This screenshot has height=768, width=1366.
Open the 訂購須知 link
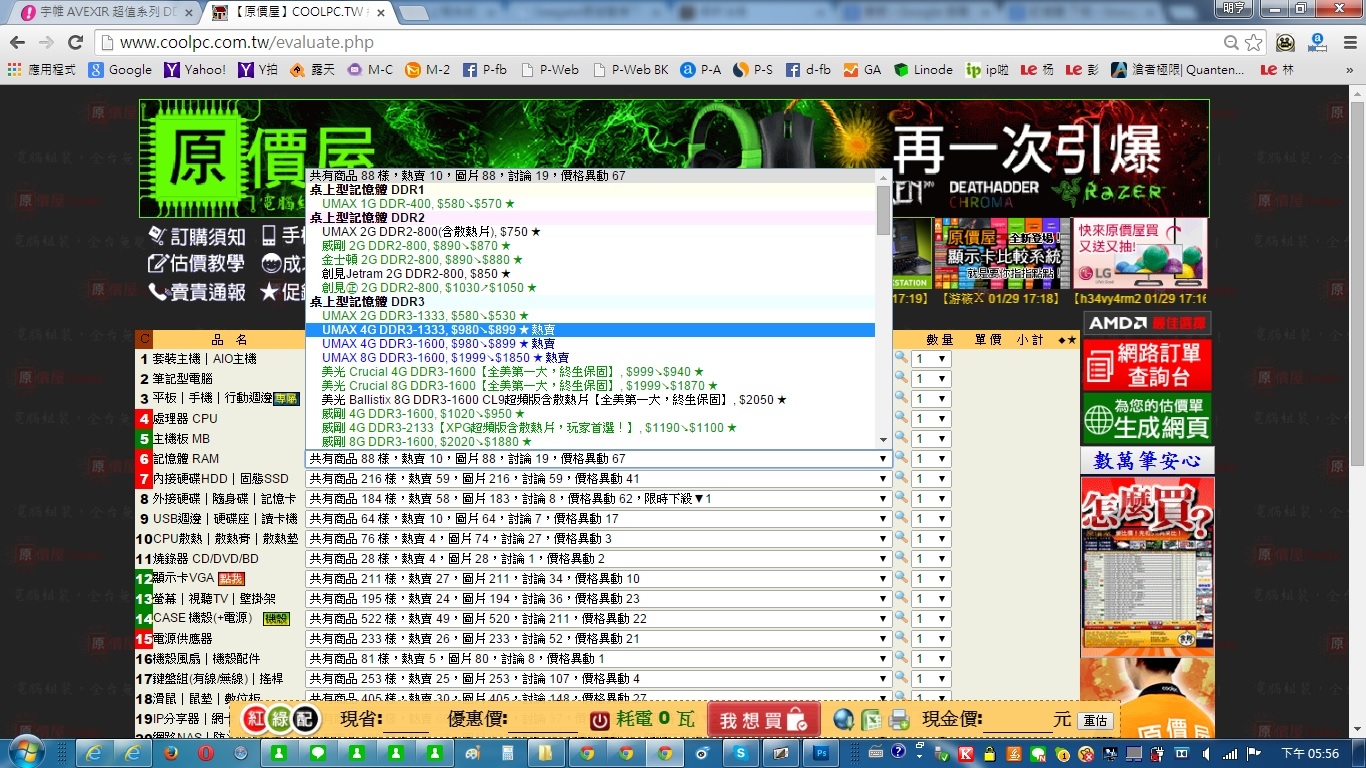[x=197, y=237]
